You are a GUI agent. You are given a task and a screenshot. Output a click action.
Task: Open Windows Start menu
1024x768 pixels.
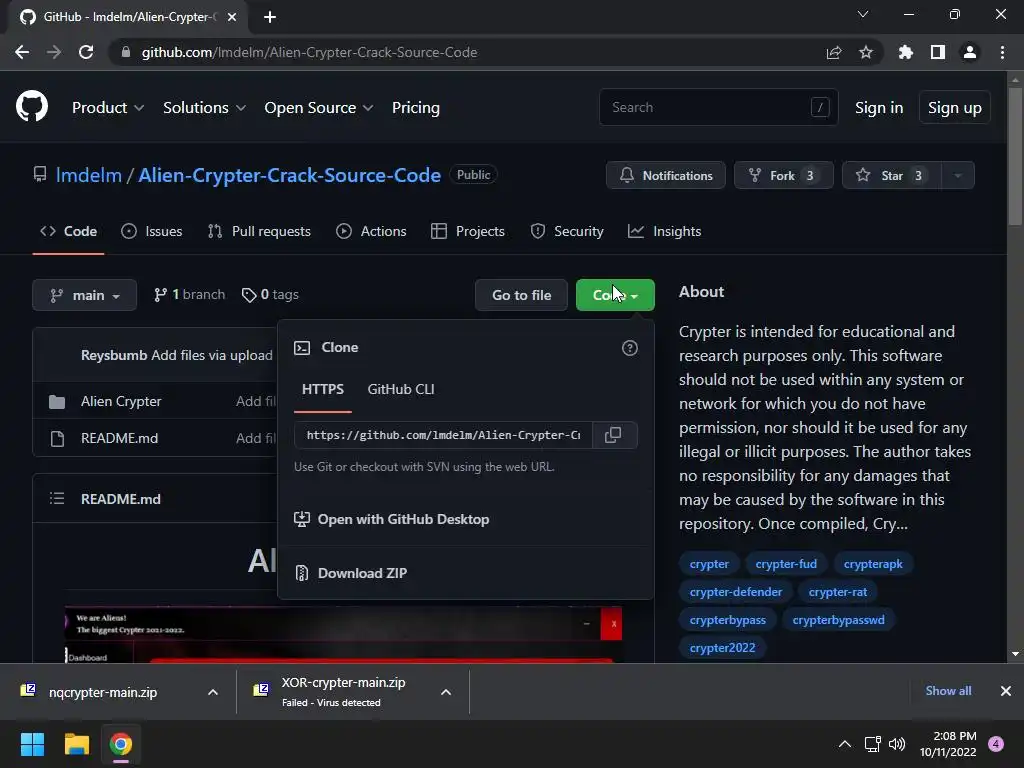[x=32, y=744]
